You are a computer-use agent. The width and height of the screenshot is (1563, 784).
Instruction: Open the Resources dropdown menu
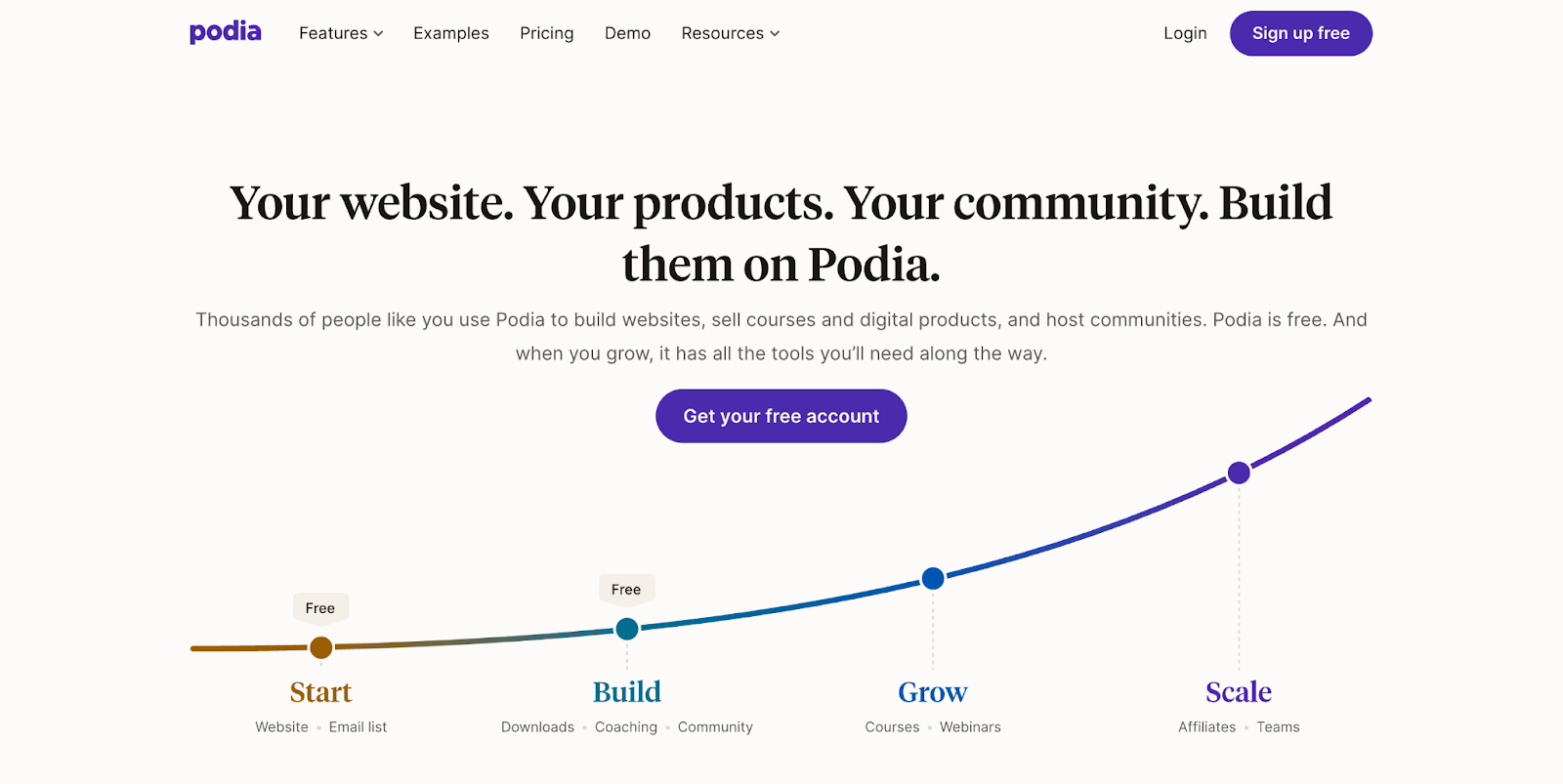pos(730,33)
